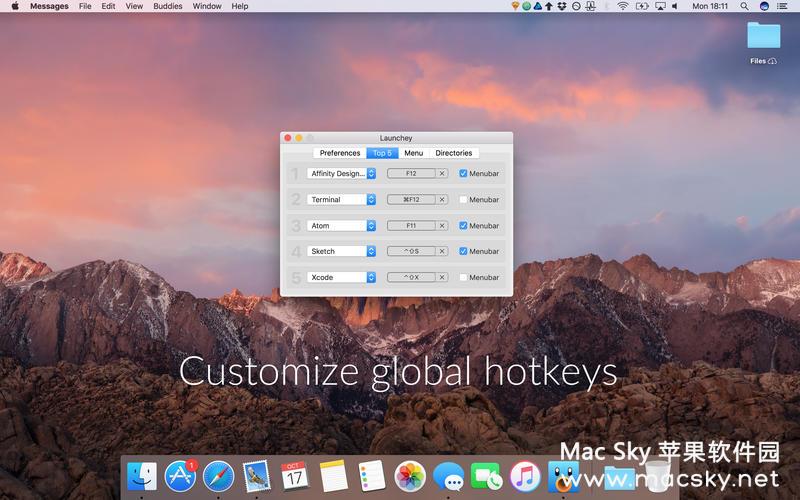The height and width of the screenshot is (500, 800).
Task: Open the battery status menu
Action: (x=641, y=6)
